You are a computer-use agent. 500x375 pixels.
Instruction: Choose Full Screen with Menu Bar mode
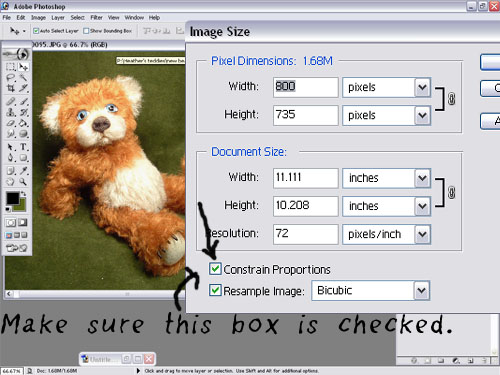[17, 235]
